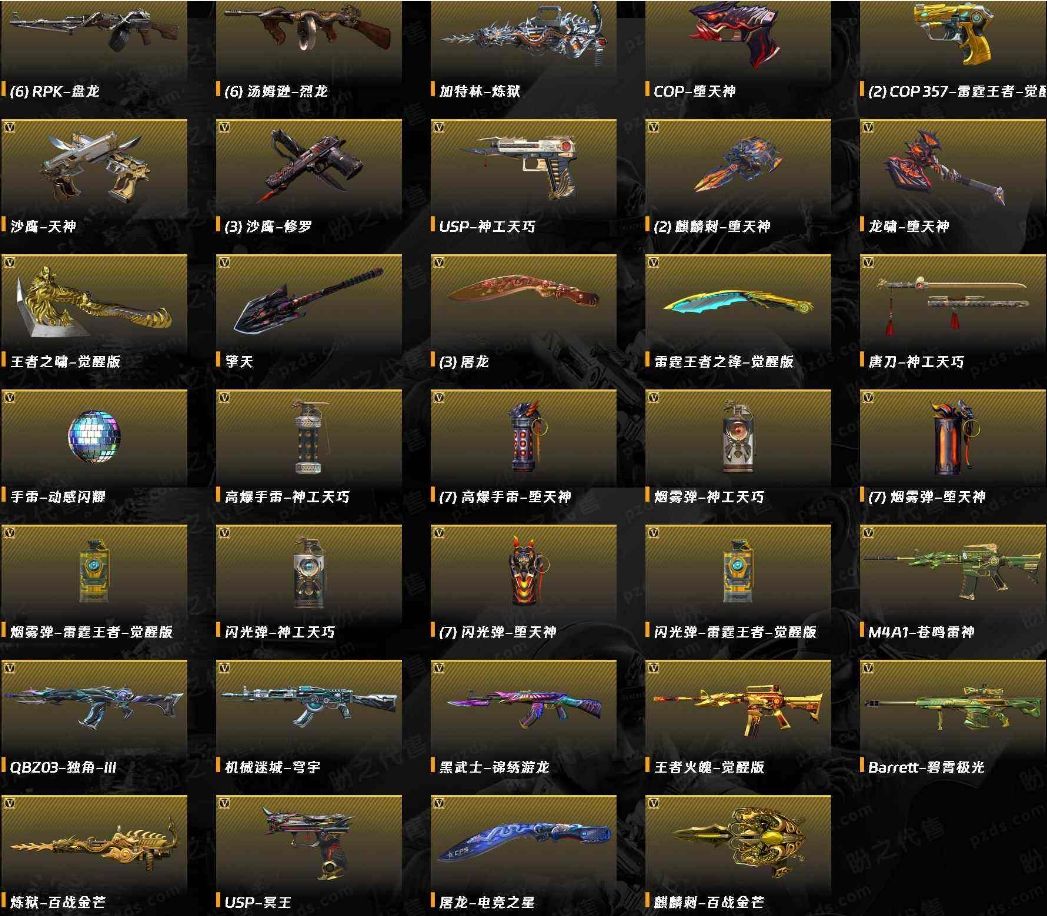Open the 手雷-动感闪耀 disco ball grenade
This screenshot has width=1047, height=916.
[x=94, y=436]
